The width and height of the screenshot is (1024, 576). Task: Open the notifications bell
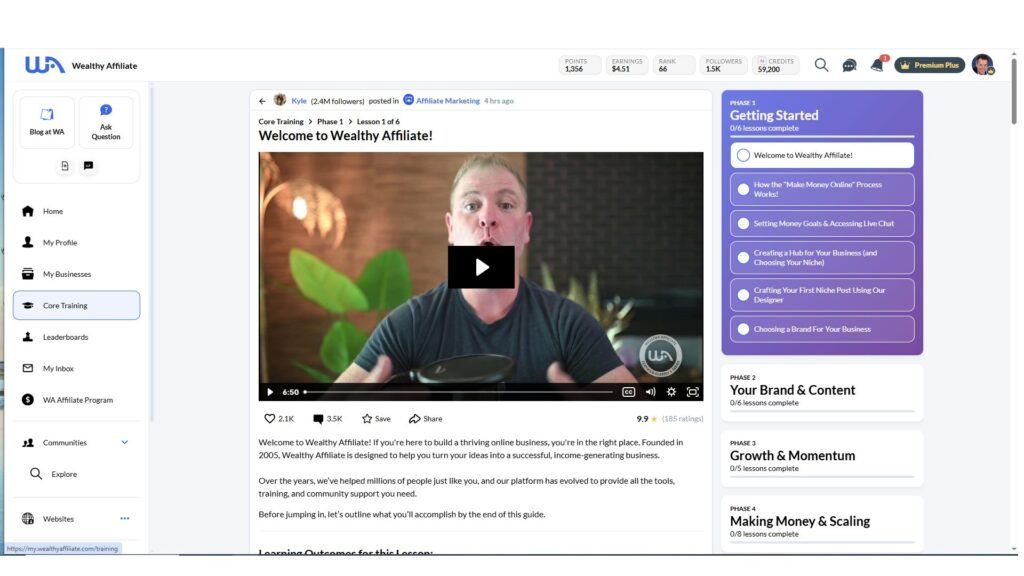[877, 65]
